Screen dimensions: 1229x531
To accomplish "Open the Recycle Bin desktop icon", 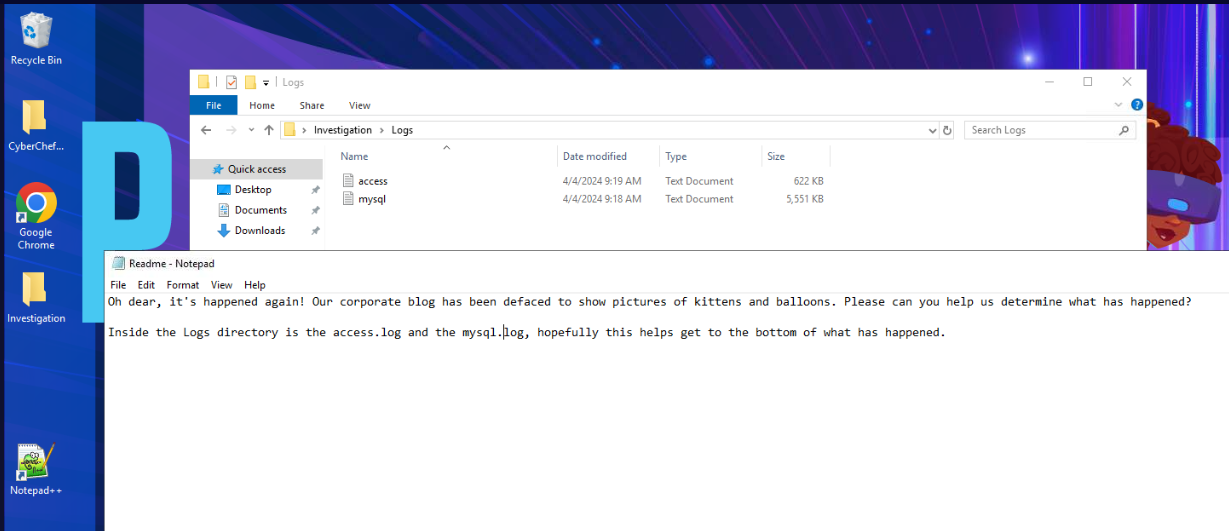I will click(36, 39).
